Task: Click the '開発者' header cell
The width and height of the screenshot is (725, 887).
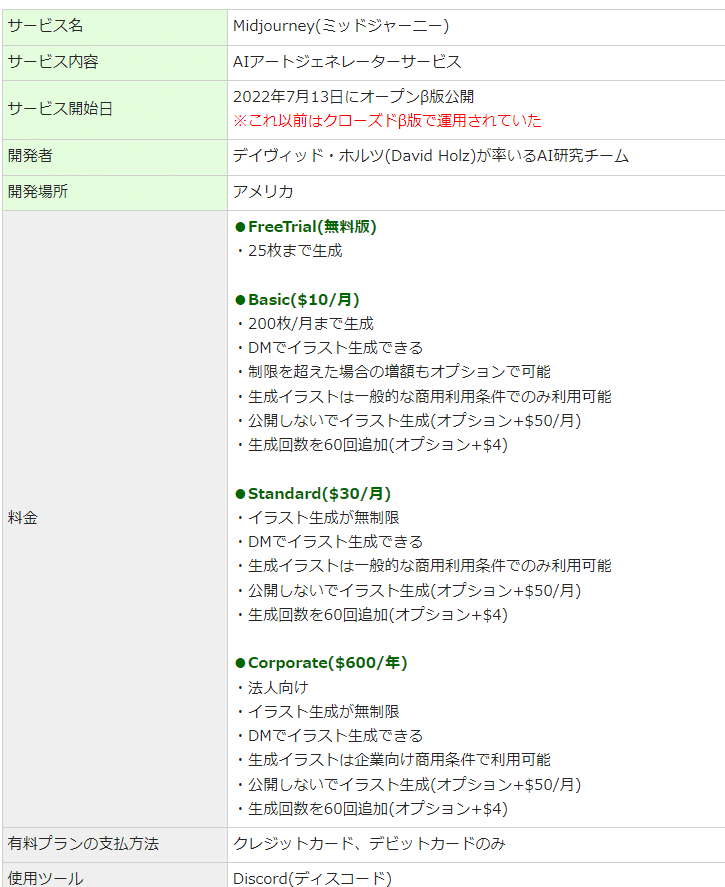Action: pyautogui.click(x=115, y=157)
